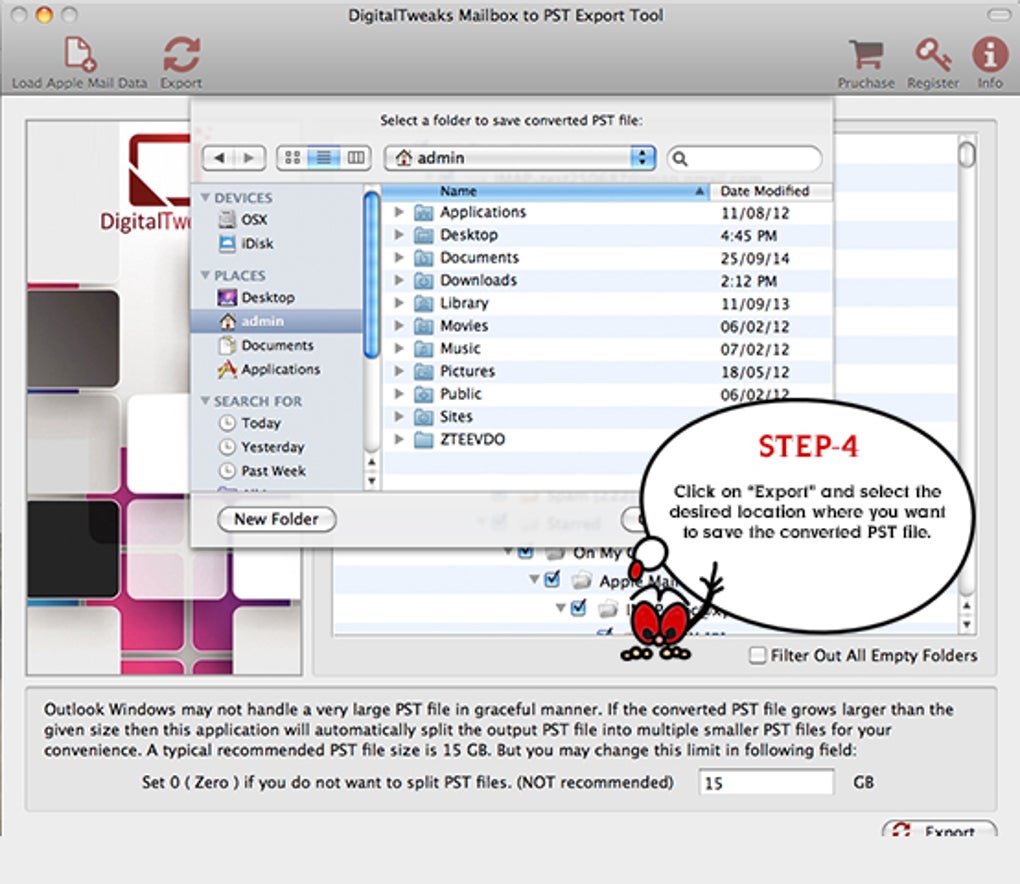Toggle the On My checkbox in mailbox tree
1020x884 pixels.
526,552
